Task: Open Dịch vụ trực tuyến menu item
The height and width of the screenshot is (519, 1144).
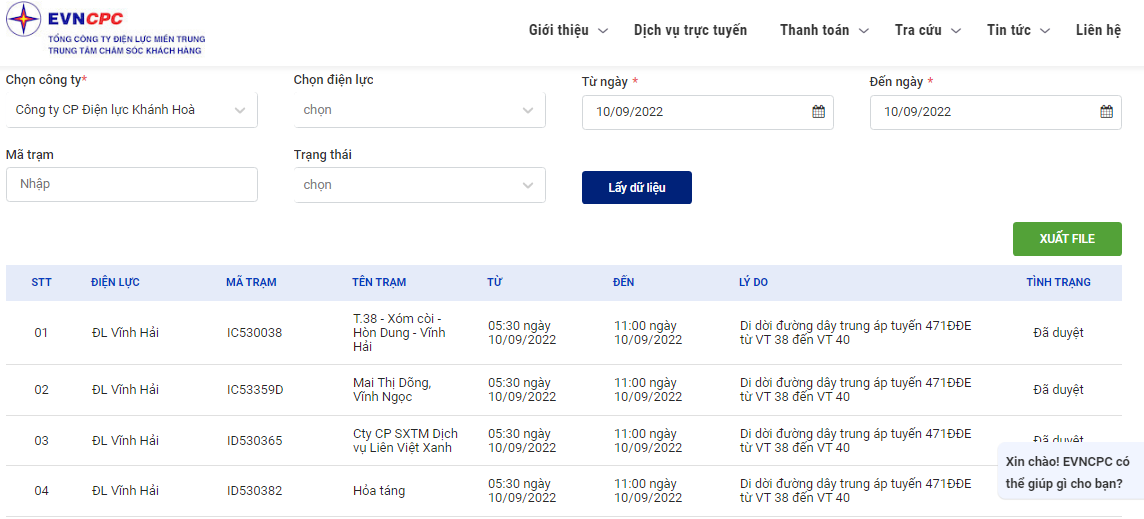Action: 690,31
